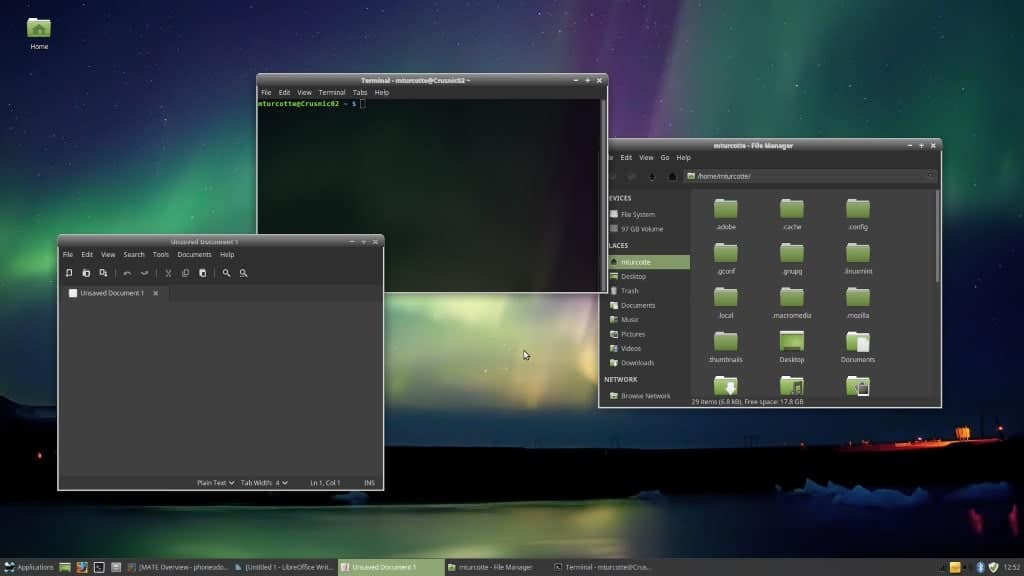Cut selected text using the toolbar
This screenshot has height=576, width=1024.
point(168,273)
